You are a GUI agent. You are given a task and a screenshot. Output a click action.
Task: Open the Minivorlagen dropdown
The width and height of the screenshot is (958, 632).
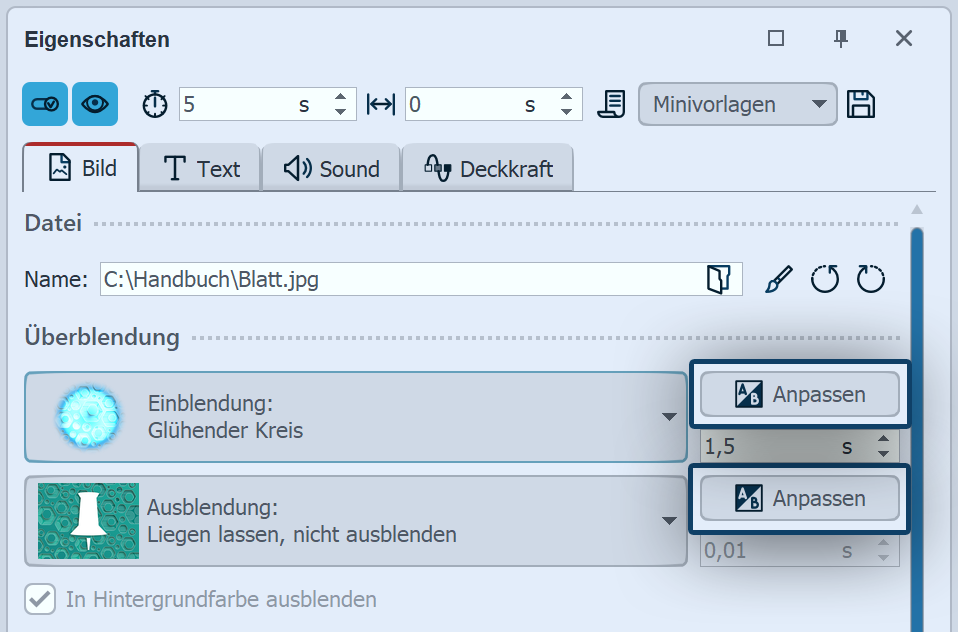pos(737,103)
